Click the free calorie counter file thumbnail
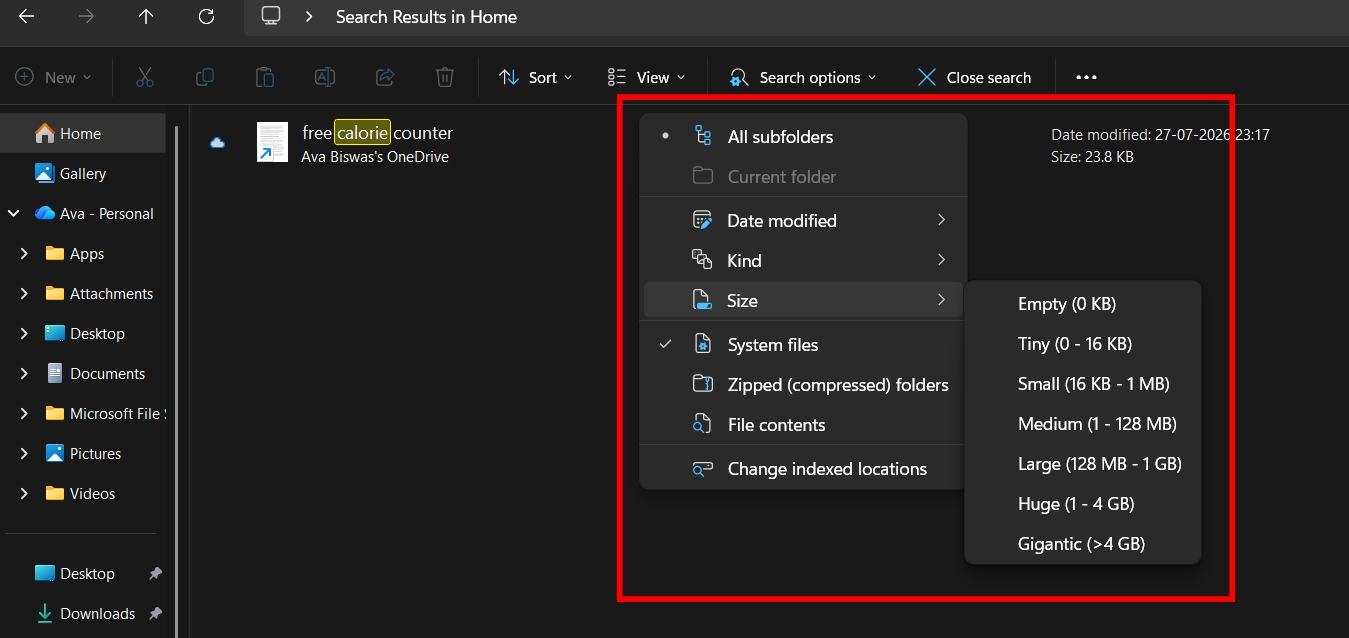Image resolution: width=1349 pixels, height=638 pixels. click(272, 142)
